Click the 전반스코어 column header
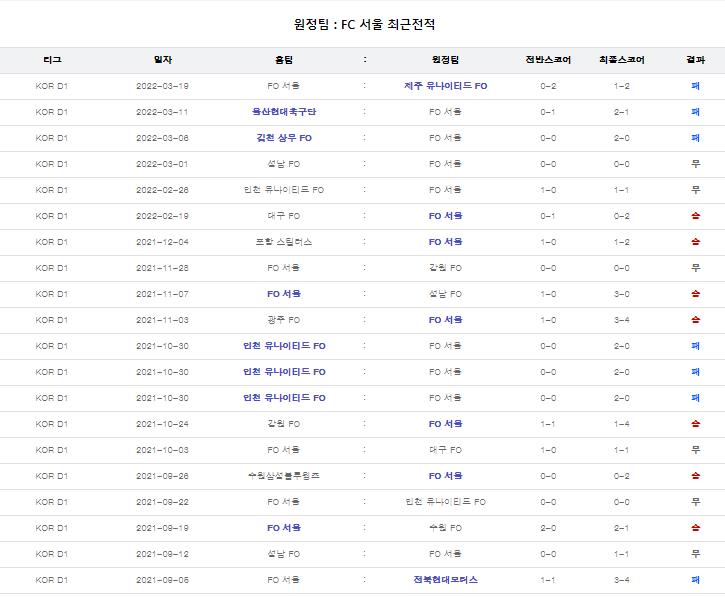This screenshot has width=725, height=597. pos(548,60)
